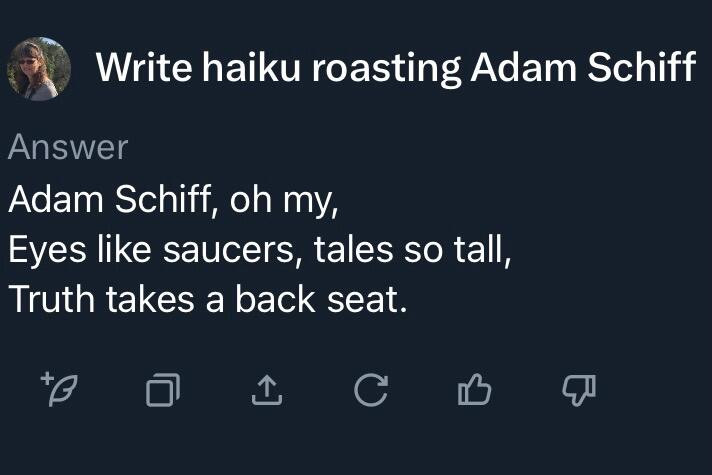This screenshot has width=712, height=475.
Task: Click the line "Eyes like saucers, tales so tall,"
Action: [x=260, y=249]
